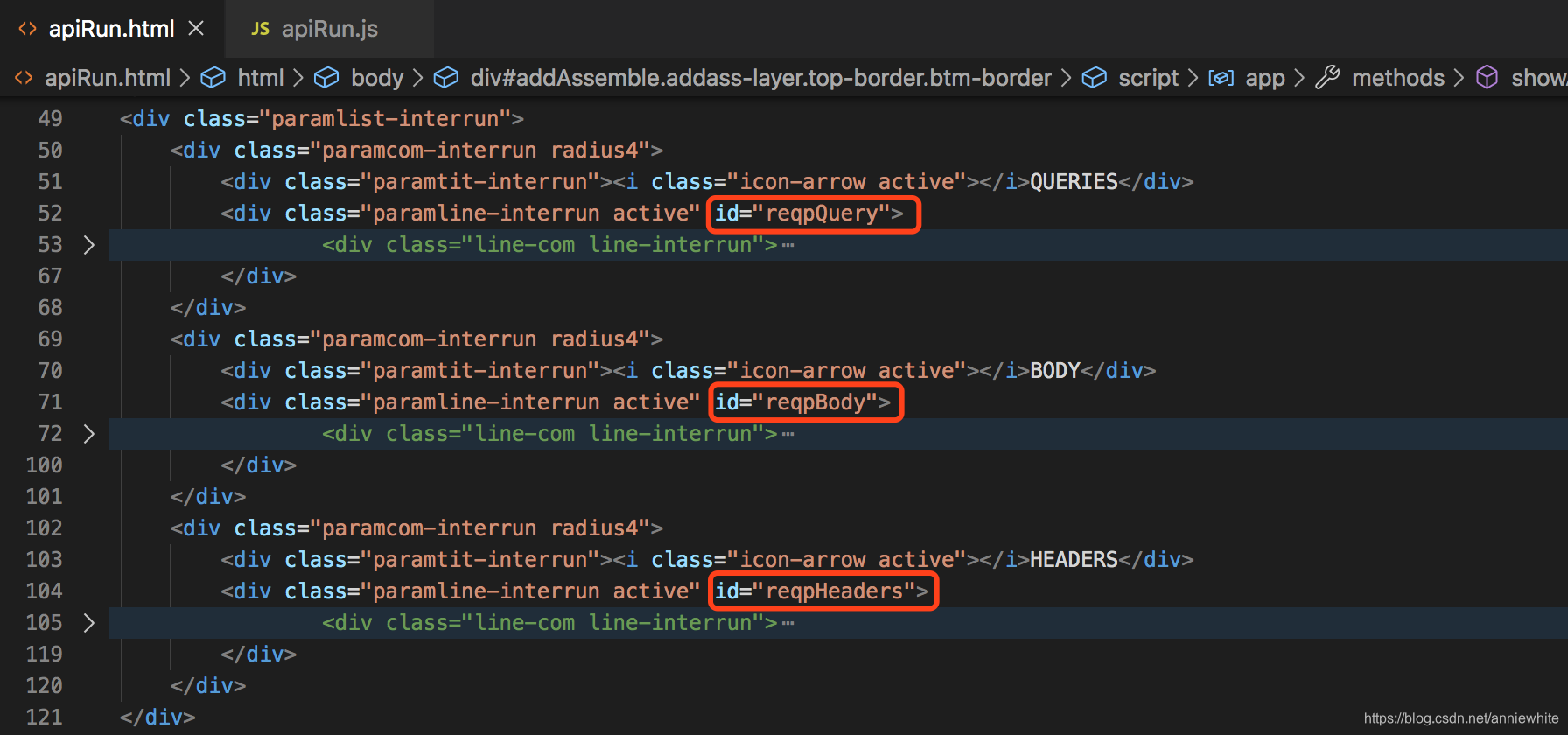Select the apiRun.html editor tab

click(112, 29)
